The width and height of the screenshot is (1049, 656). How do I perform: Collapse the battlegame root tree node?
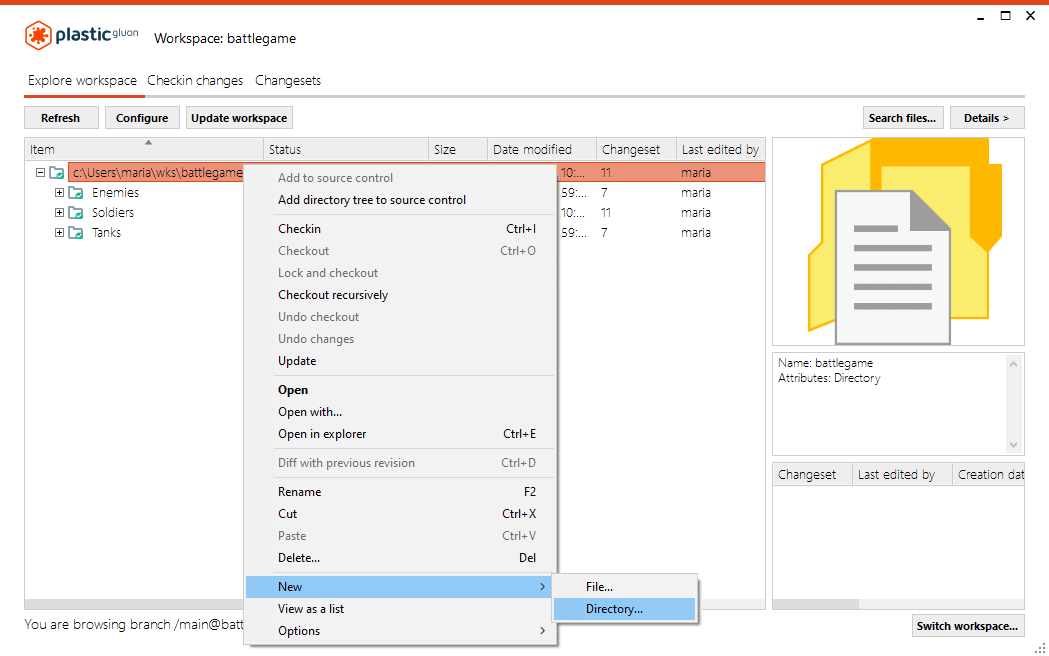40,173
